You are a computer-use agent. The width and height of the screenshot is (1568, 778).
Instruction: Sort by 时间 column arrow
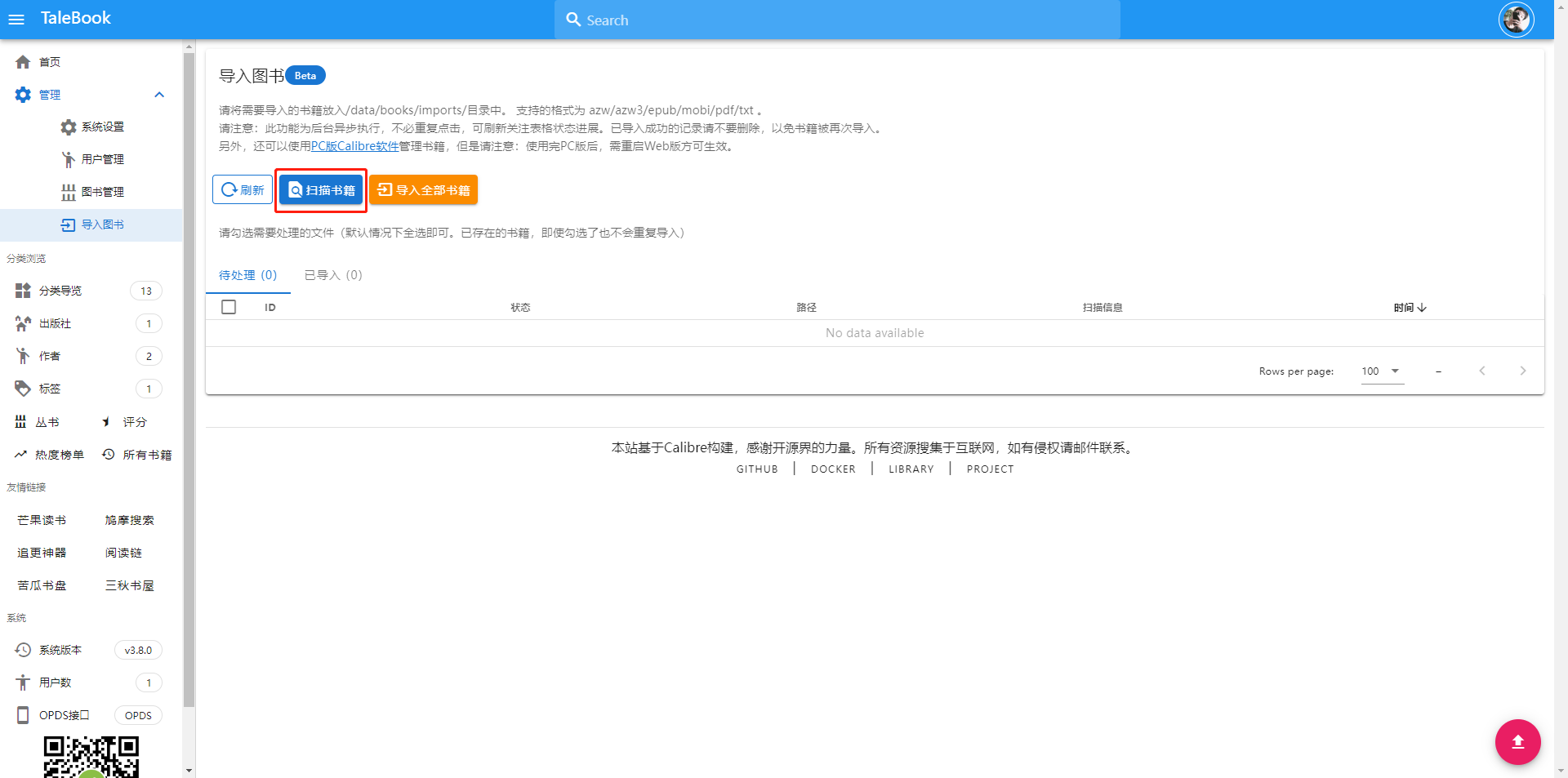[1422, 308]
